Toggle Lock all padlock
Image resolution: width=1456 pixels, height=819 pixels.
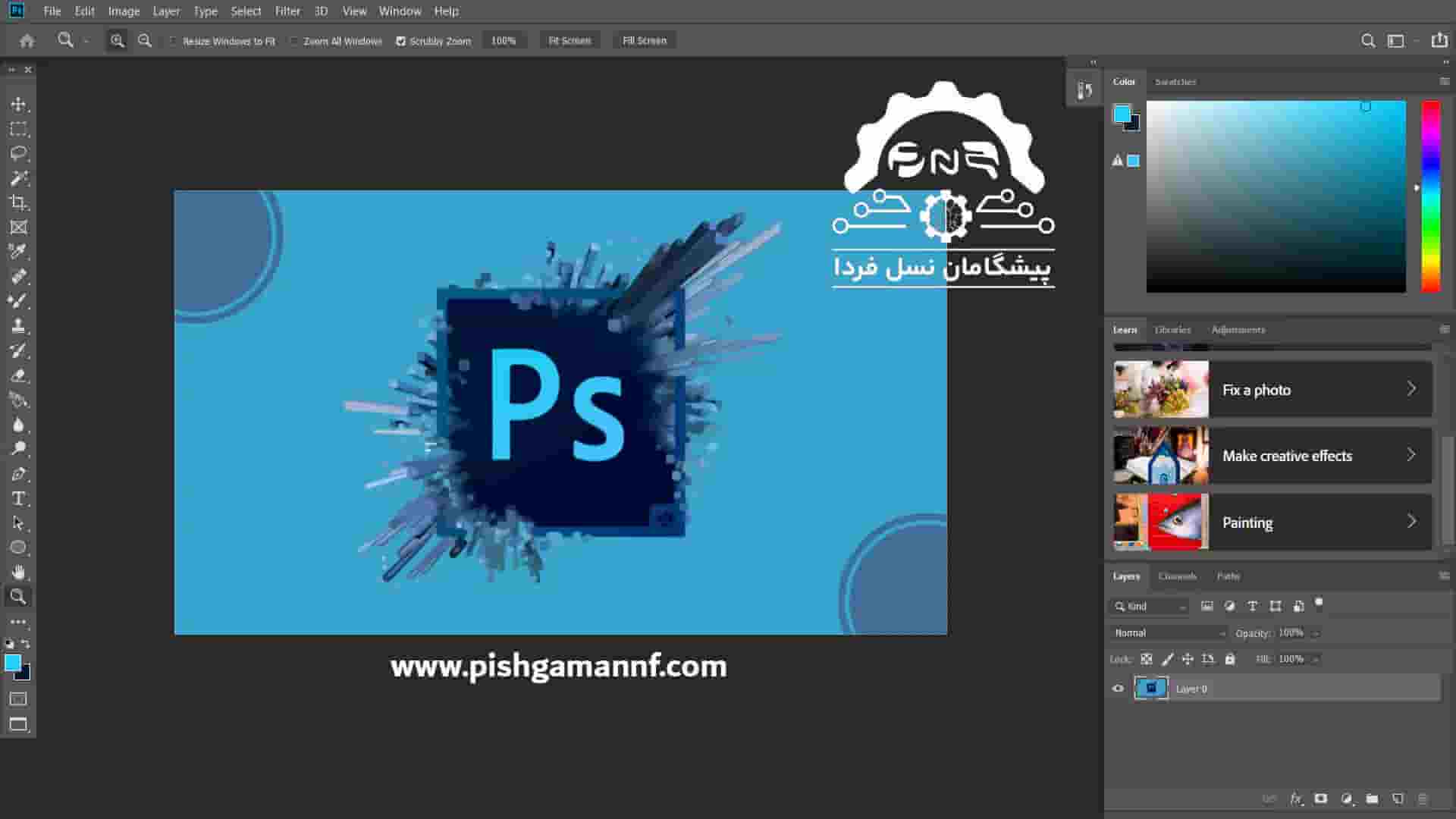pos(1230,659)
